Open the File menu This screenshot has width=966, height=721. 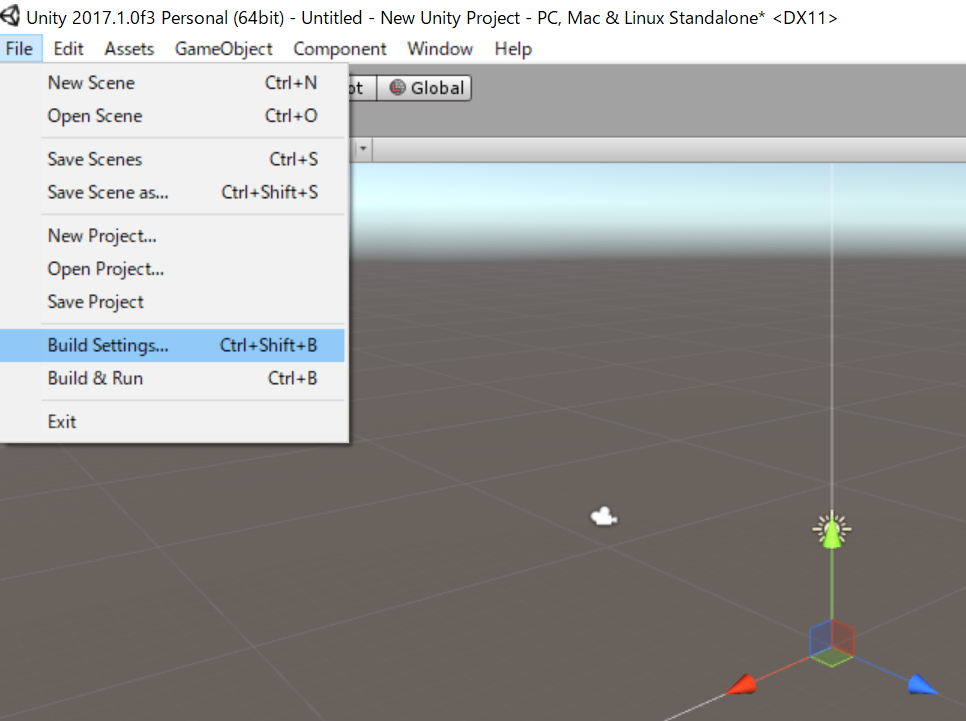point(20,49)
